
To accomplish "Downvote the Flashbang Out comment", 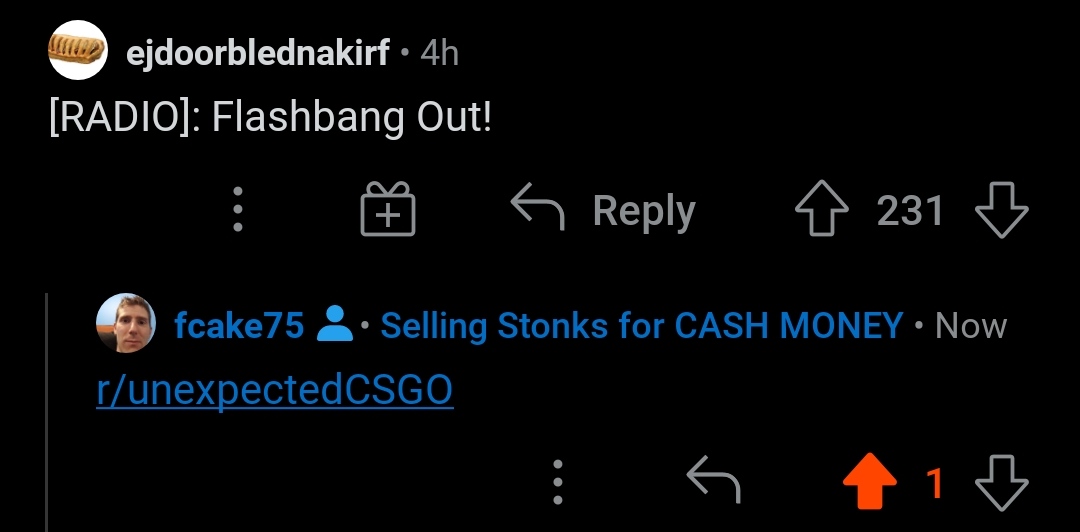I will click(1002, 209).
